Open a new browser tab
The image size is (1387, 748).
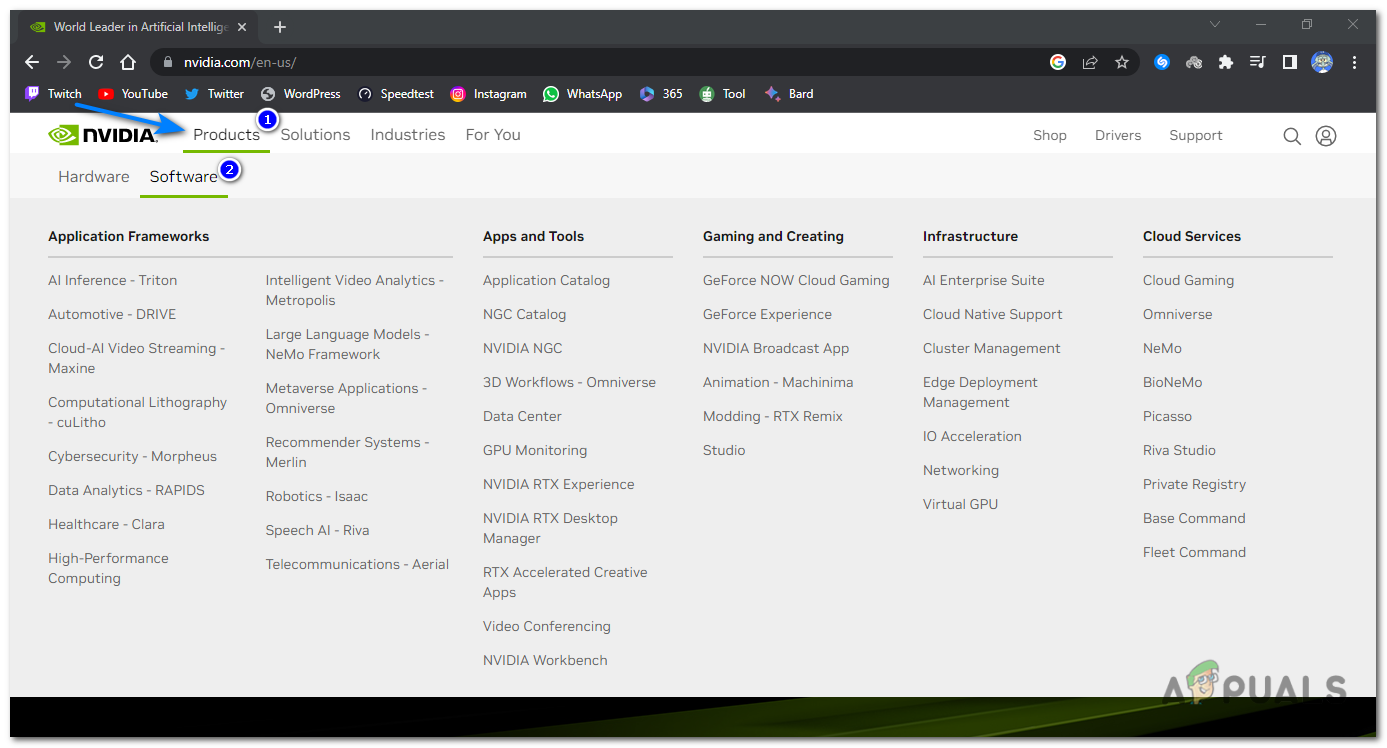[280, 26]
